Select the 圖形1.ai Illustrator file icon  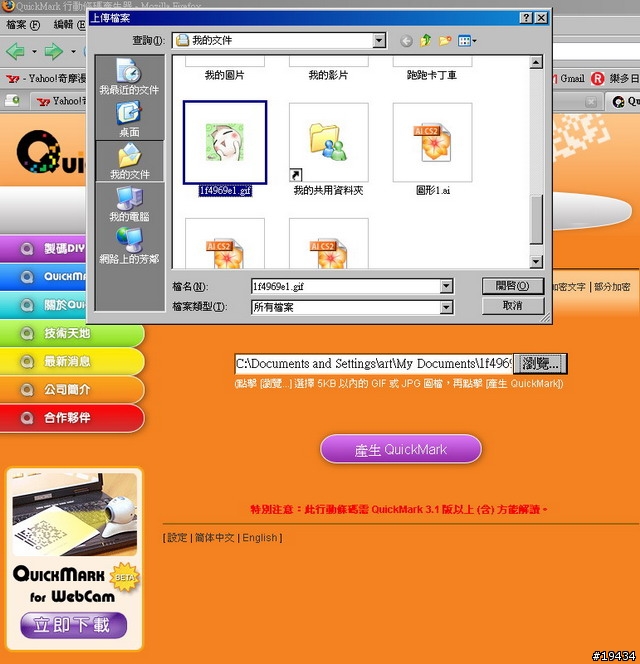(x=432, y=142)
